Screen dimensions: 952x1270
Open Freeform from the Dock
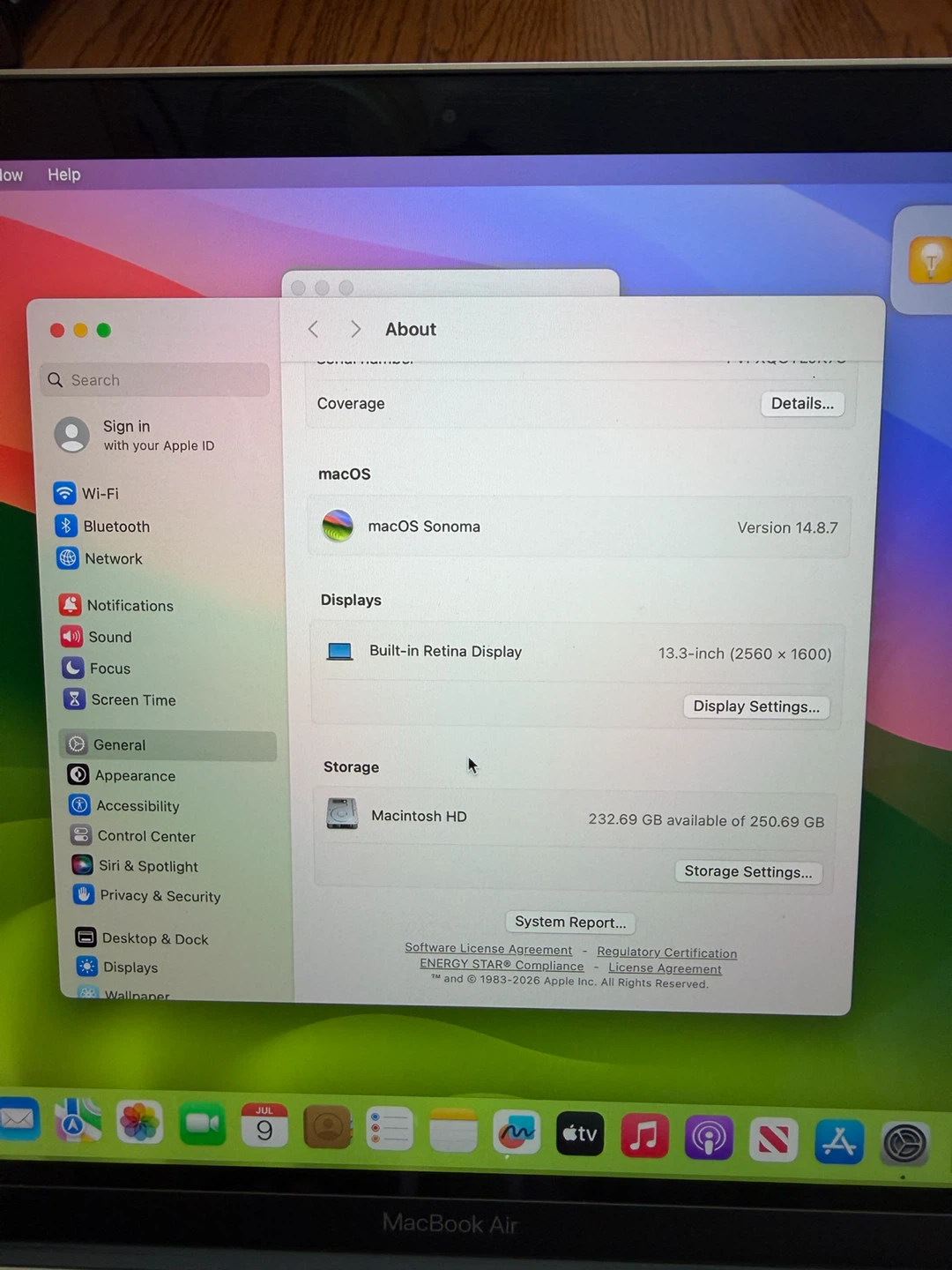(517, 1132)
